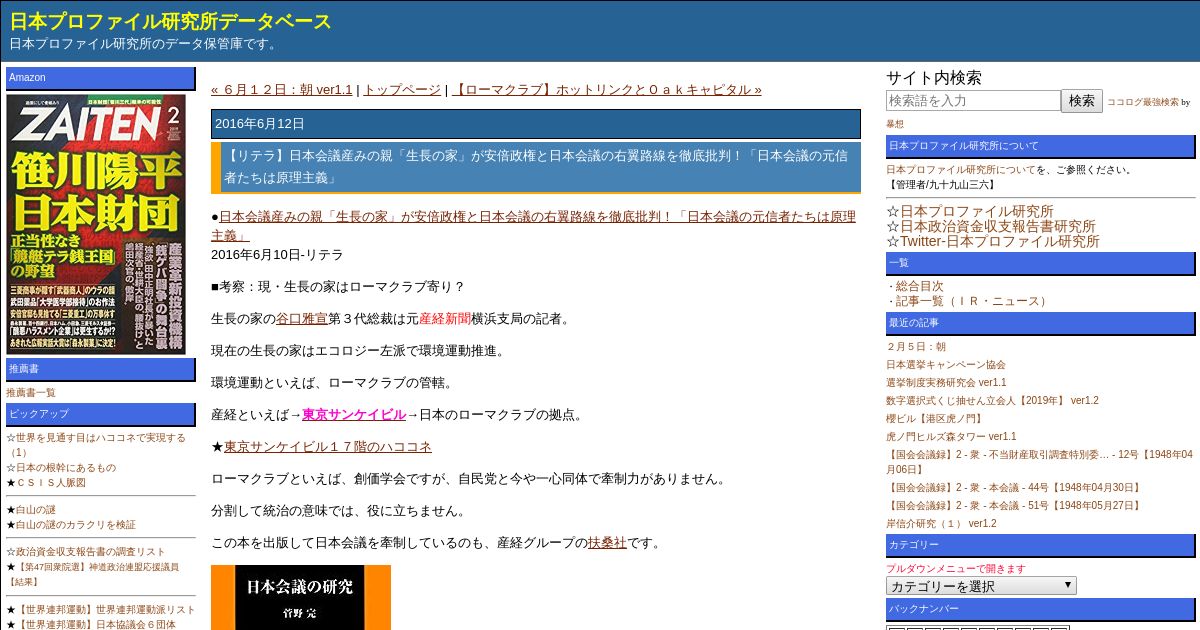Open recent post 日本選挙キャンペーン協会

tap(946, 365)
